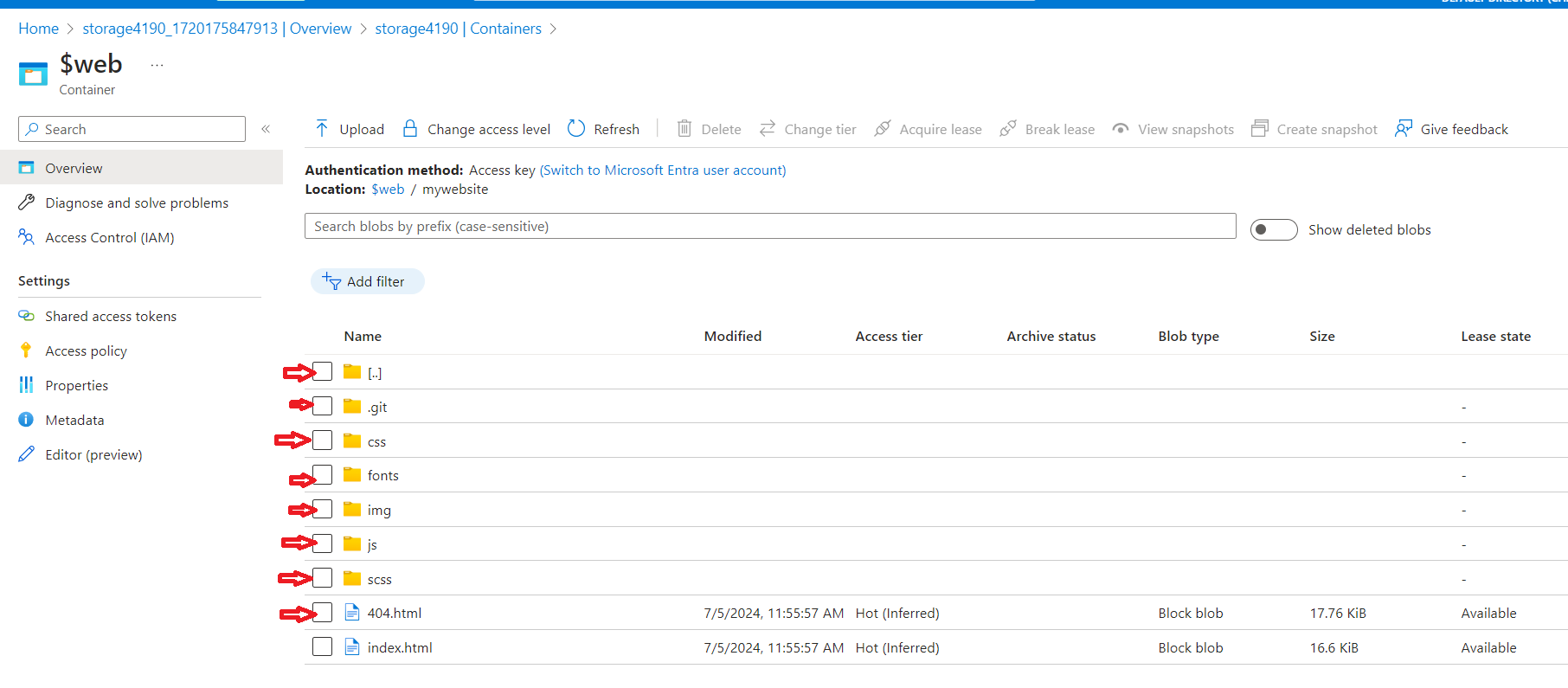The image size is (1568, 688).
Task: Click the Shared access tokens link icon
Action: (x=27, y=316)
